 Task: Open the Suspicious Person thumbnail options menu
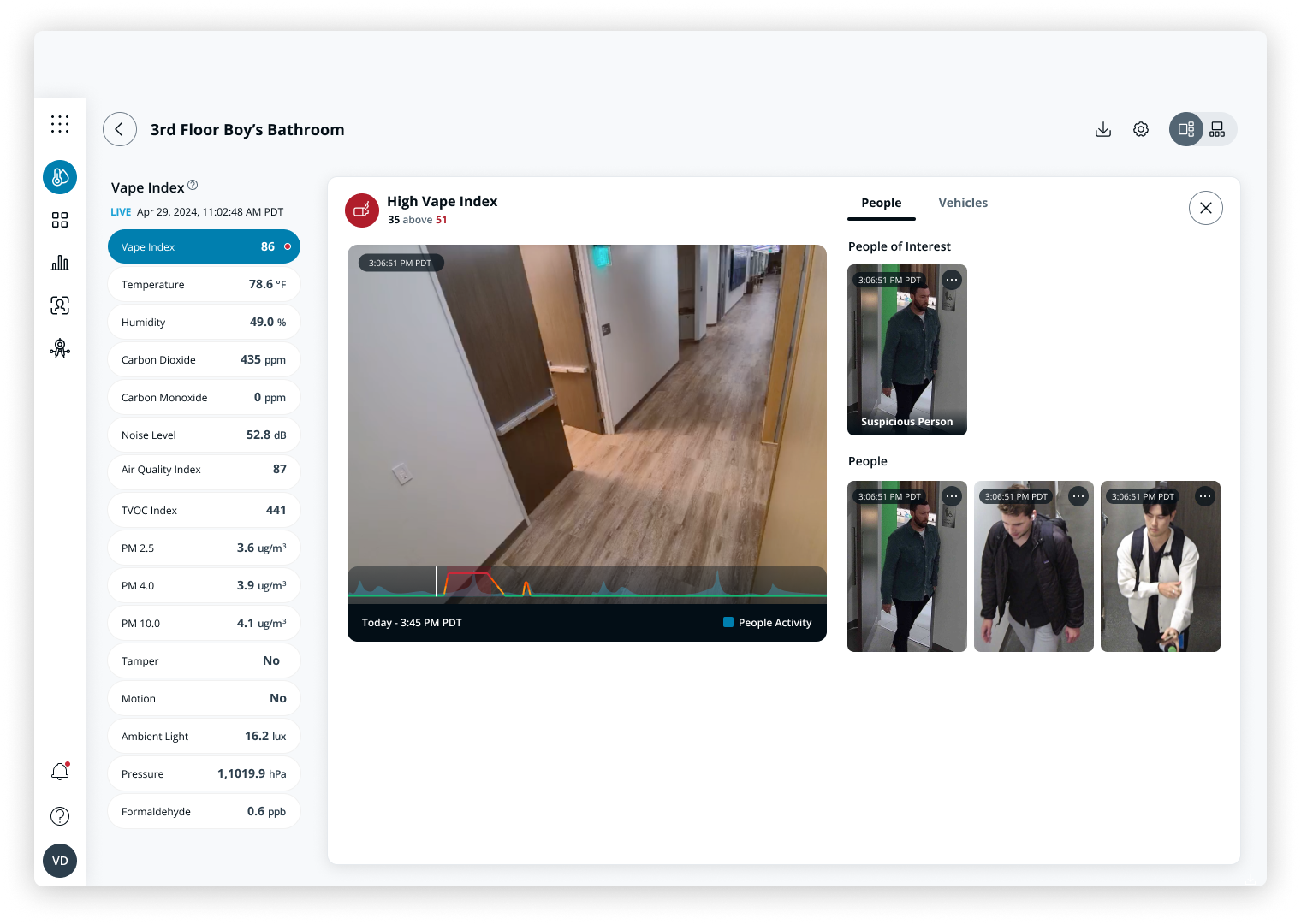[952, 280]
